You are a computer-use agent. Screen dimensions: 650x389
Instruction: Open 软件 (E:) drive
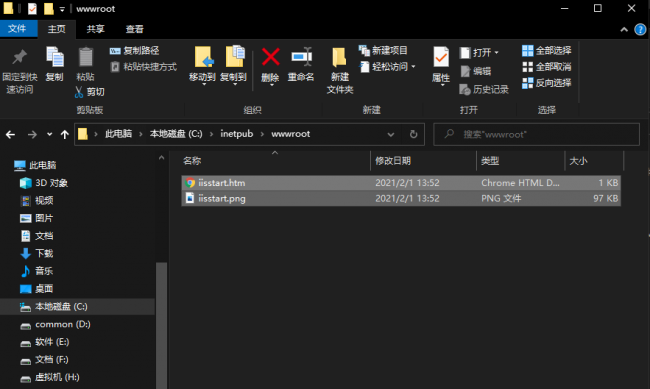point(45,342)
